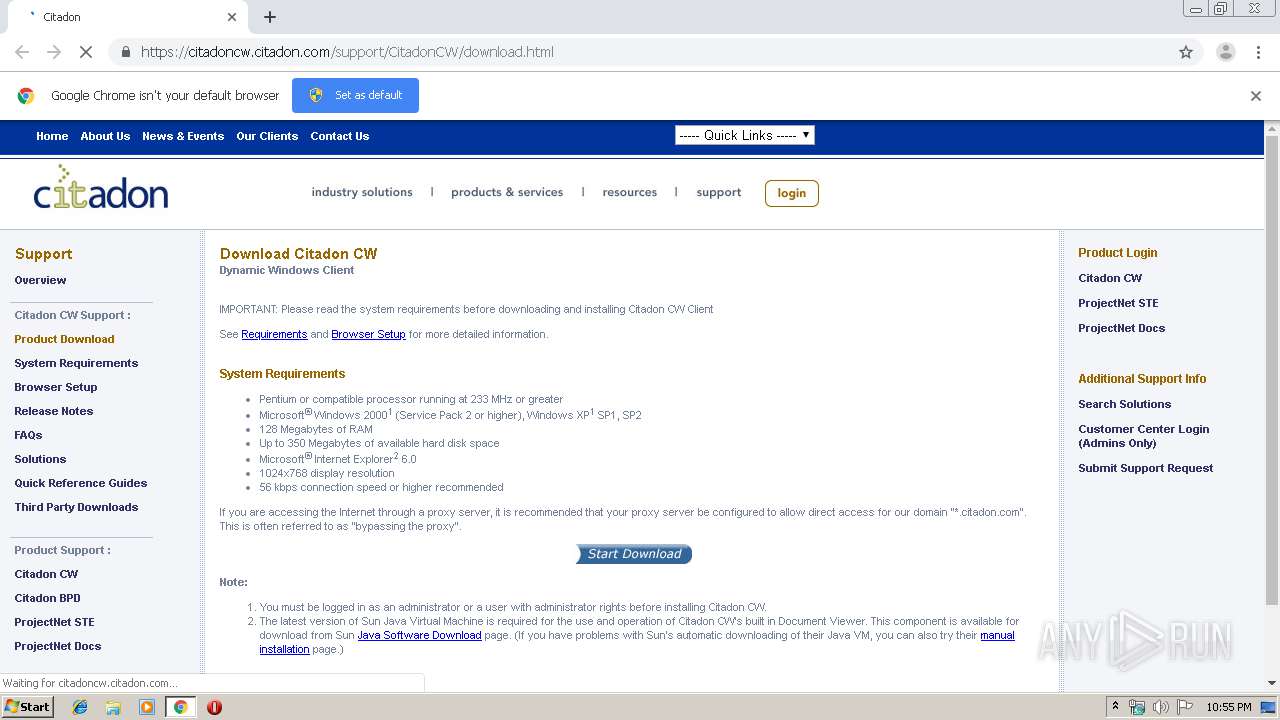Open support menu
Image resolution: width=1280 pixels, height=720 pixels.
719,192
